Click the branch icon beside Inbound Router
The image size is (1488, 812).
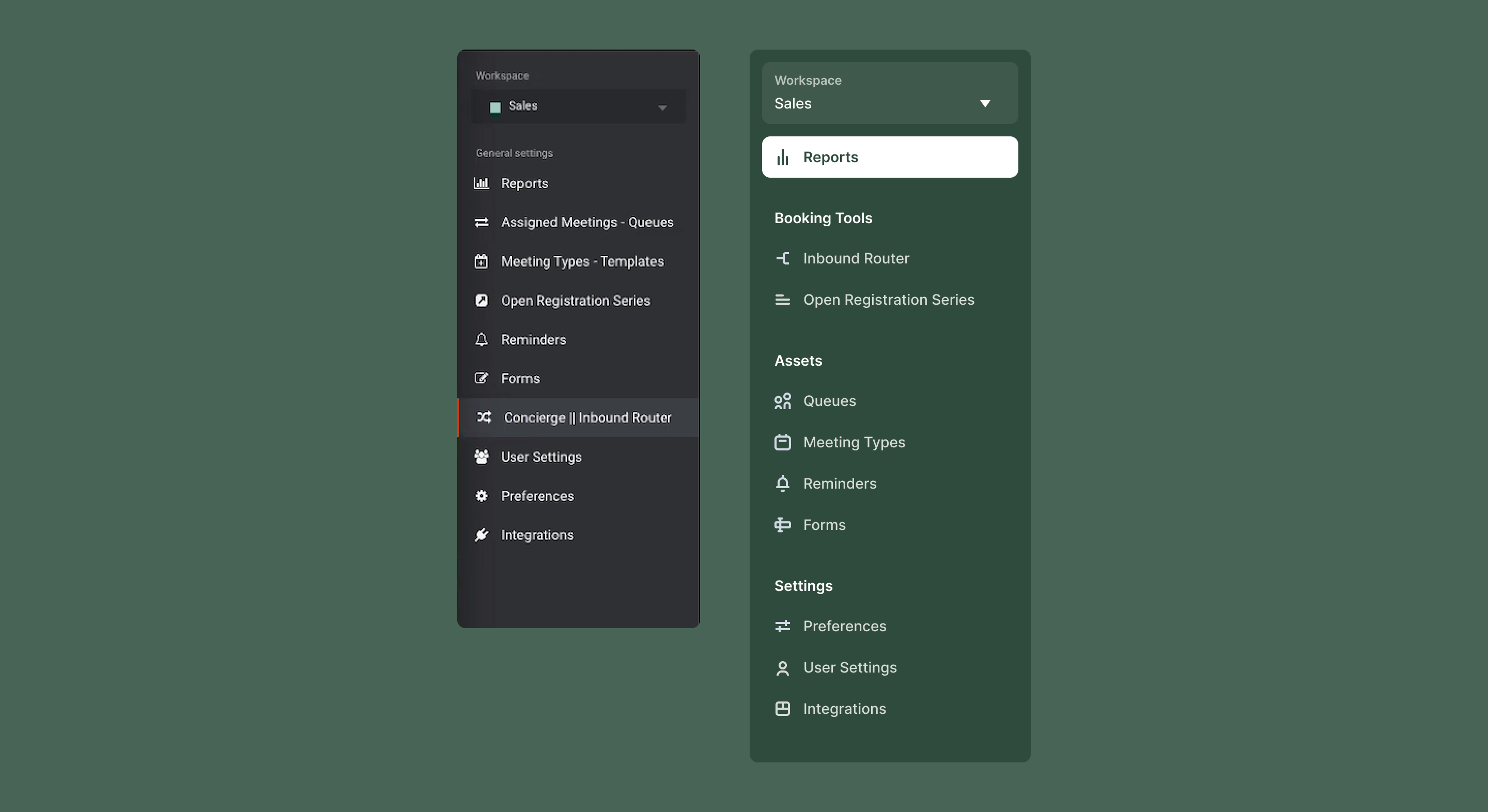click(x=782, y=258)
